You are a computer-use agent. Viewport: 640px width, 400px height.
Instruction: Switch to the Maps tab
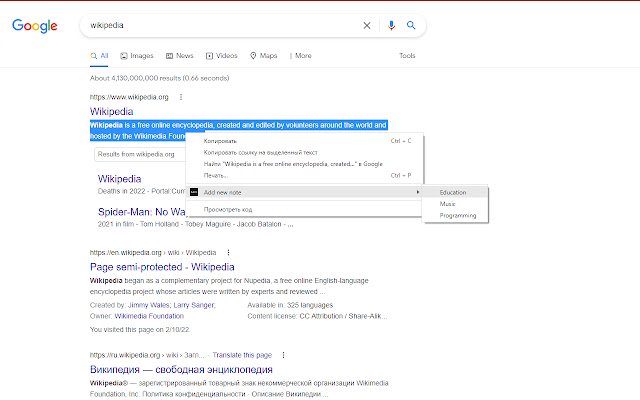[x=264, y=56]
